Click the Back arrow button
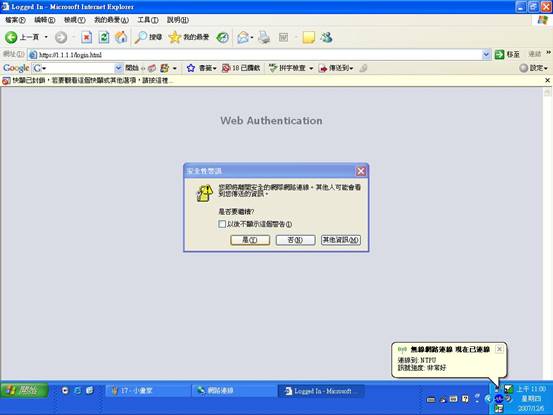The image size is (553, 415). 11,37
